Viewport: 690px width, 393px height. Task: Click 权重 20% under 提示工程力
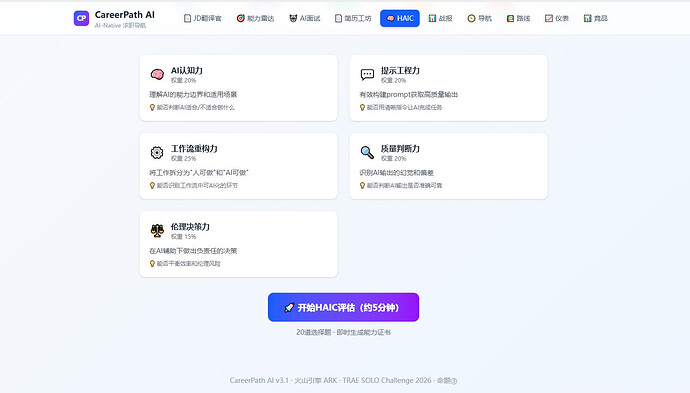click(x=393, y=81)
